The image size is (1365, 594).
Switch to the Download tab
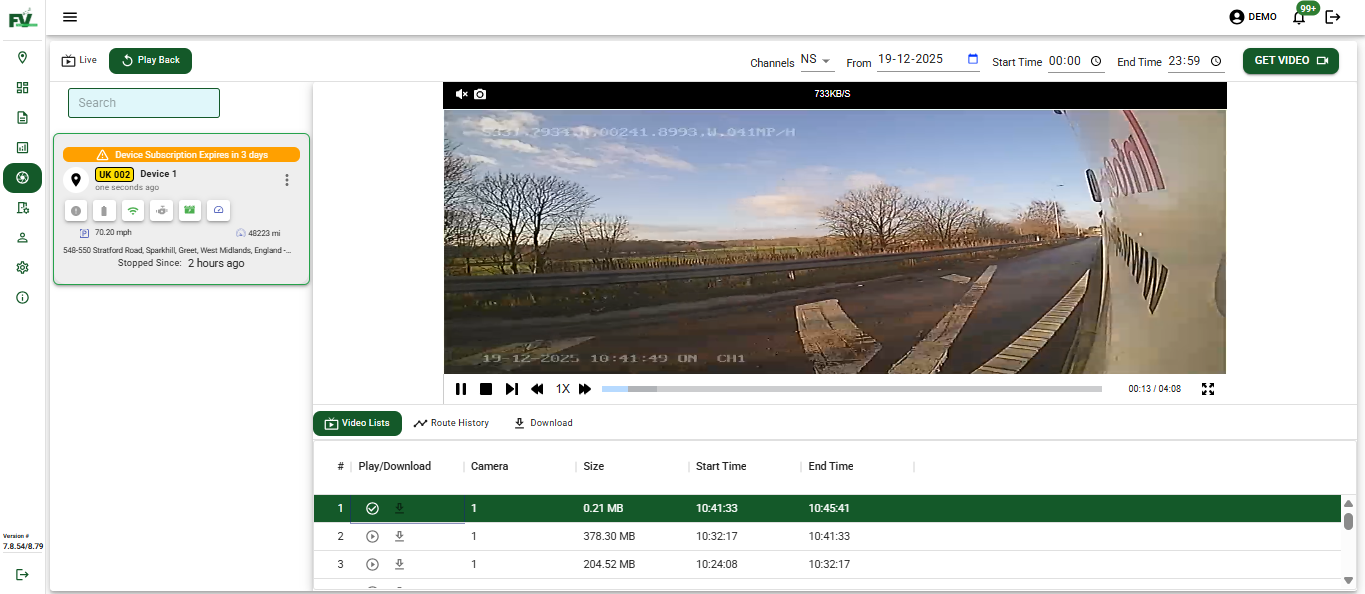543,424
